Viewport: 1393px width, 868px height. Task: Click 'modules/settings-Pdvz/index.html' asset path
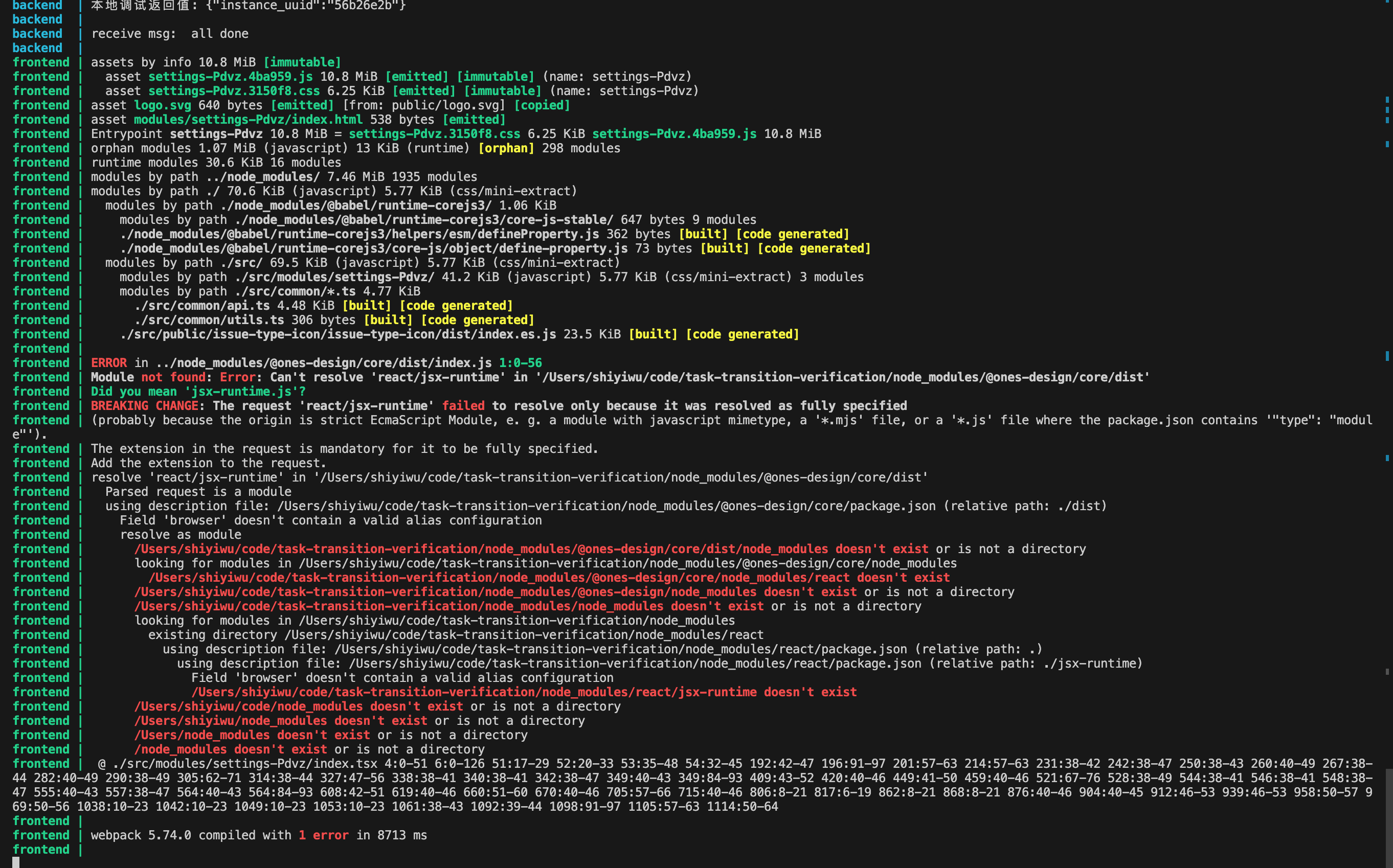(x=248, y=120)
